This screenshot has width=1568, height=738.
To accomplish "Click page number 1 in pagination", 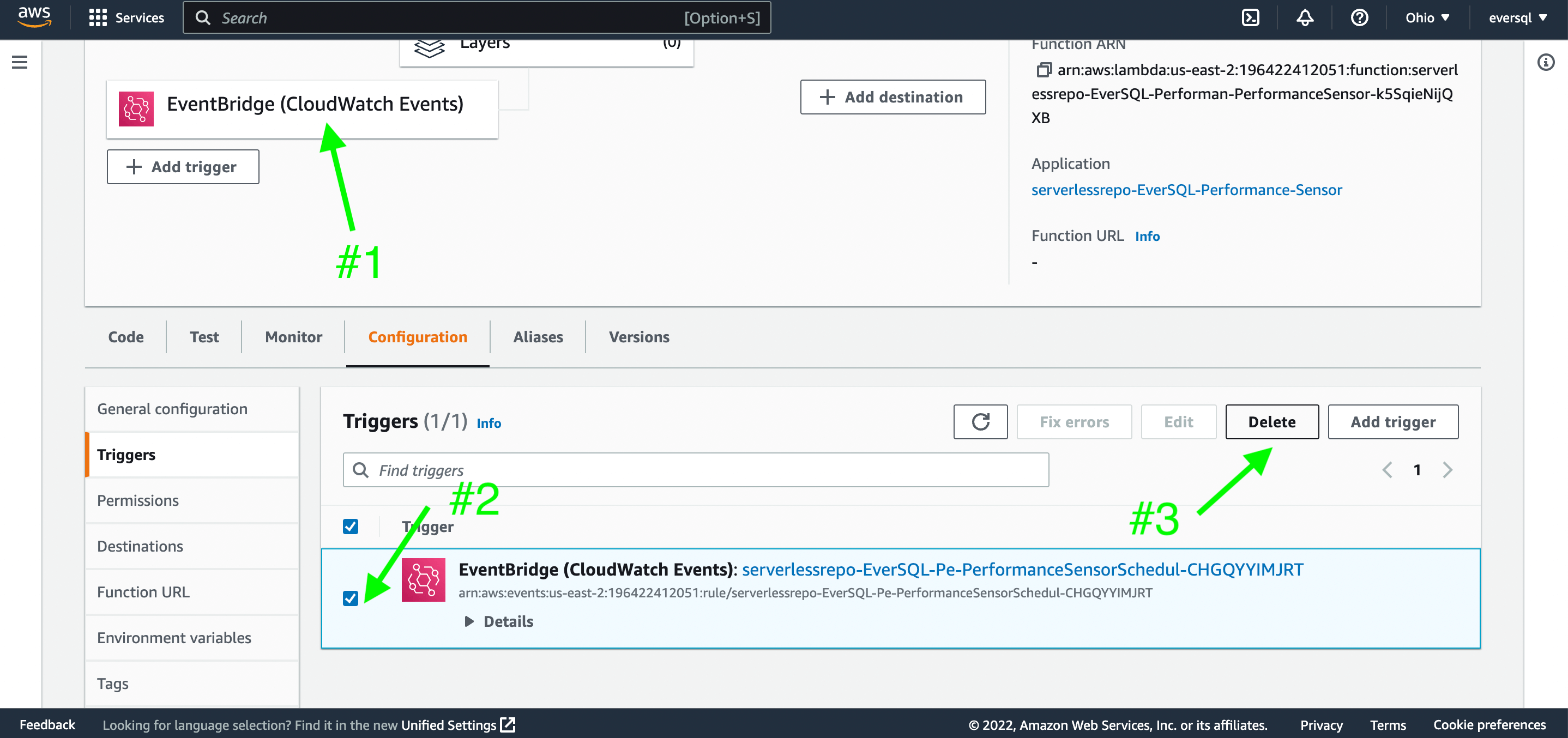I will coord(1417,470).
